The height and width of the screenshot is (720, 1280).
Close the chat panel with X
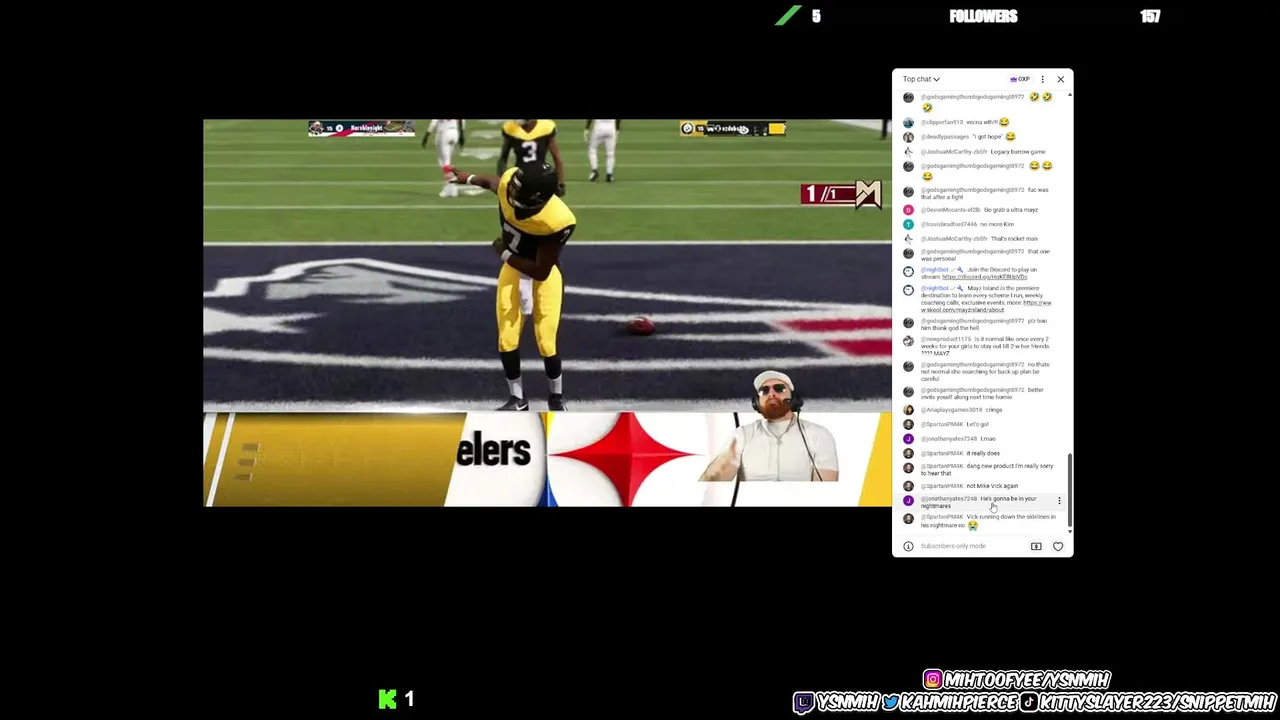(1061, 79)
